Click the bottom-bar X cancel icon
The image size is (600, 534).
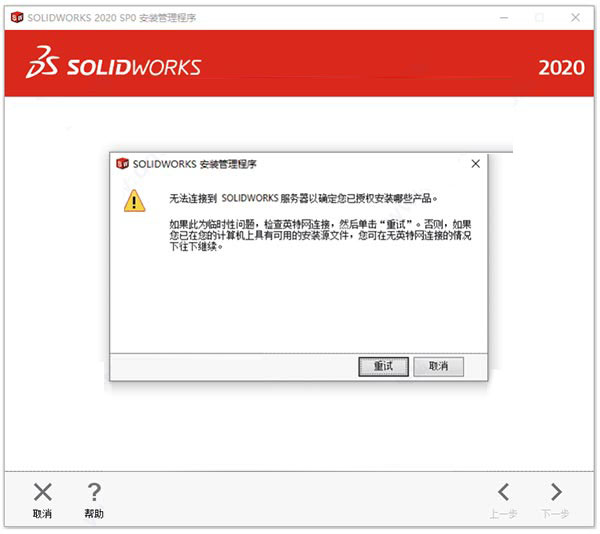coord(42,492)
